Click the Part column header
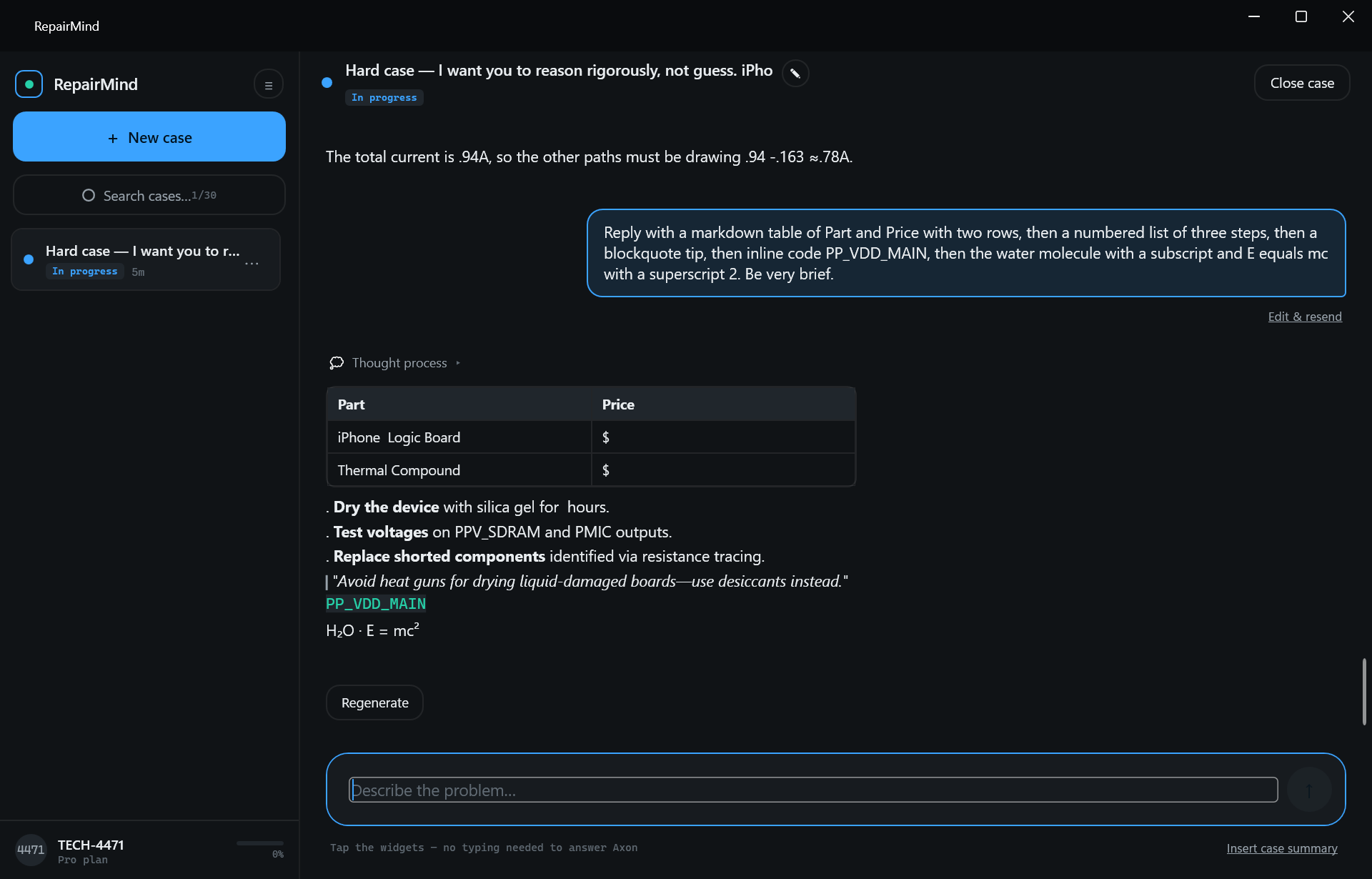The width and height of the screenshot is (1372, 879). [x=459, y=404]
